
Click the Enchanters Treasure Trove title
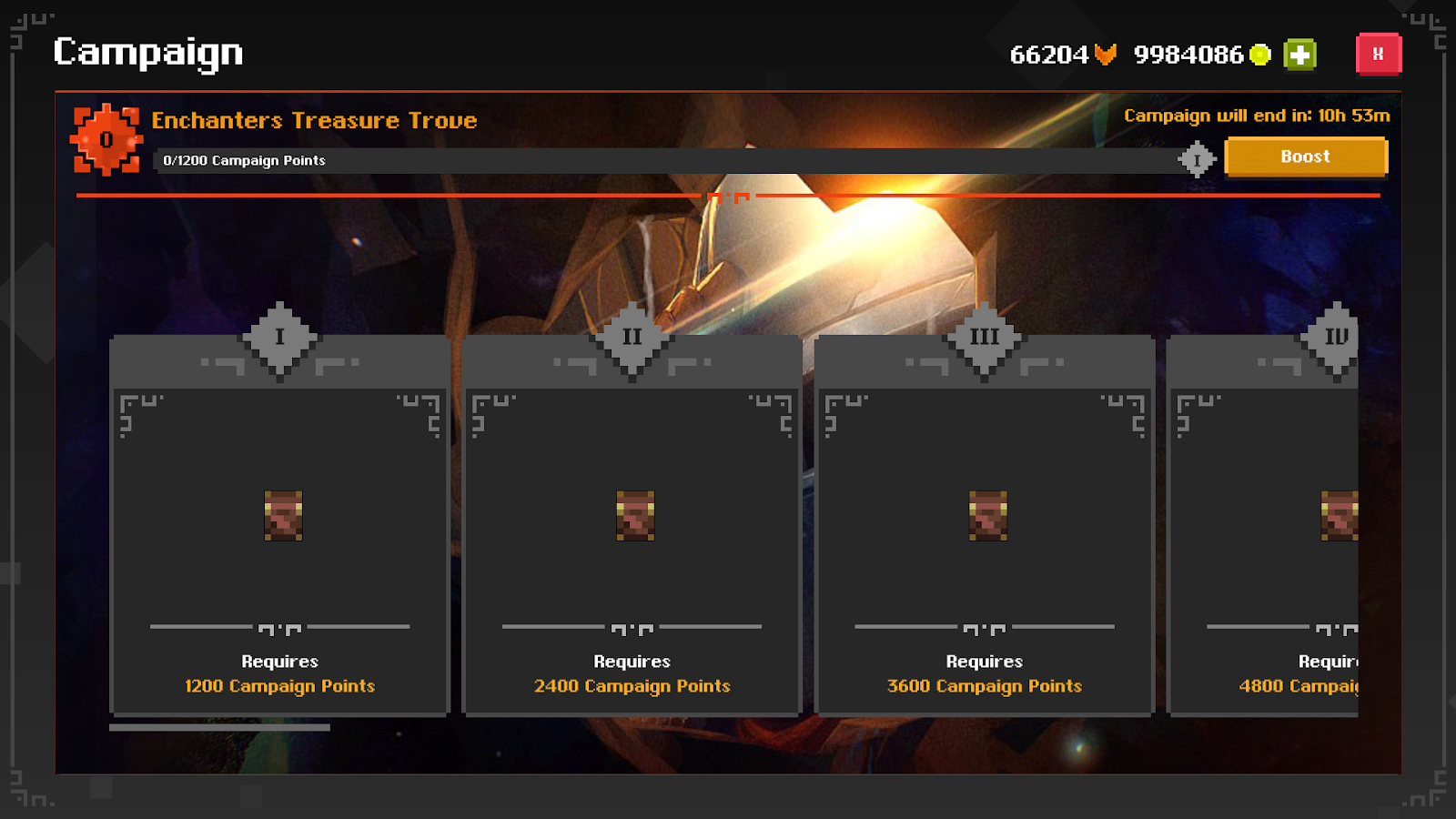pyautogui.click(x=314, y=120)
